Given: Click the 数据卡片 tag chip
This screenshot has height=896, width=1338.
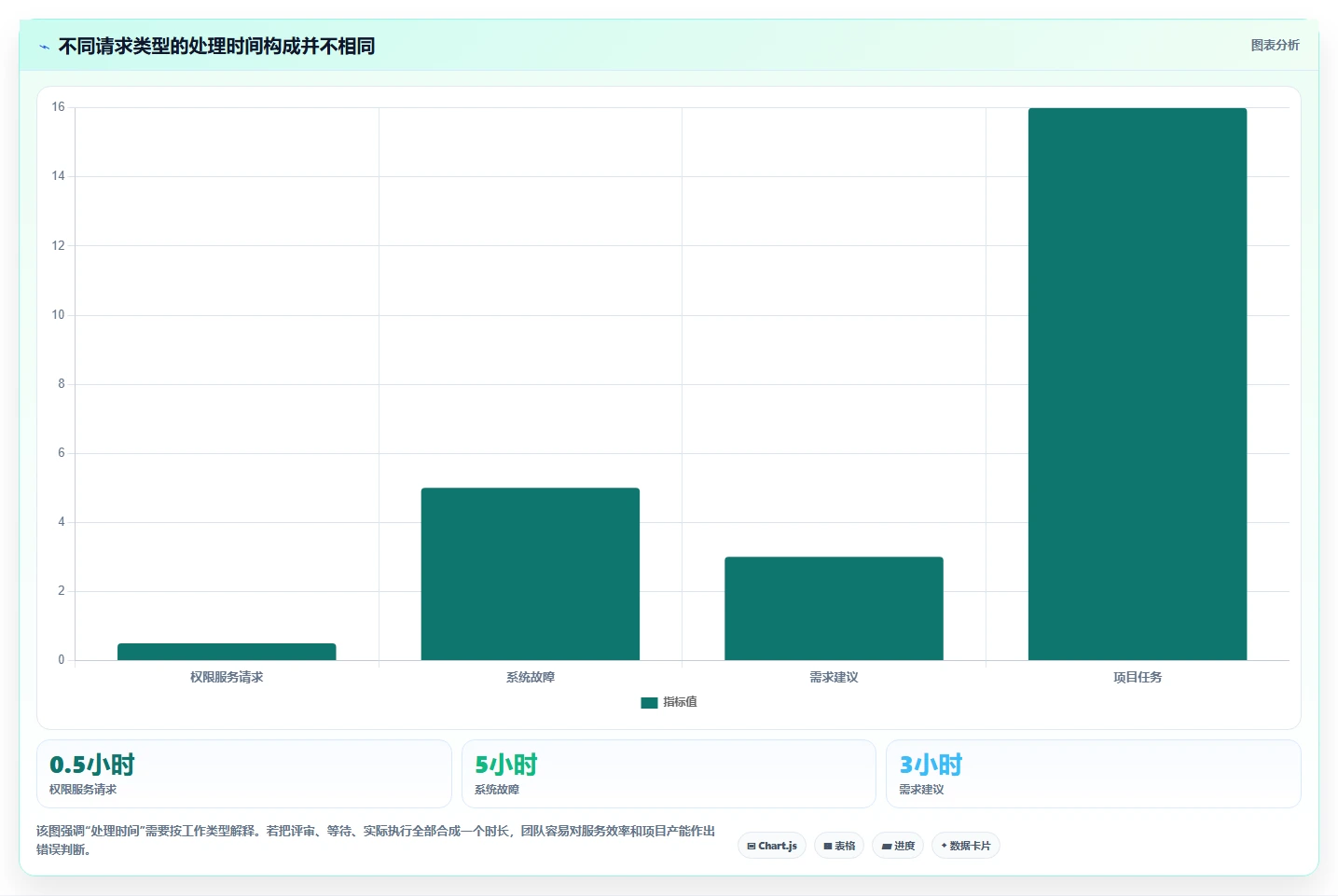Looking at the screenshot, I should point(966,846).
